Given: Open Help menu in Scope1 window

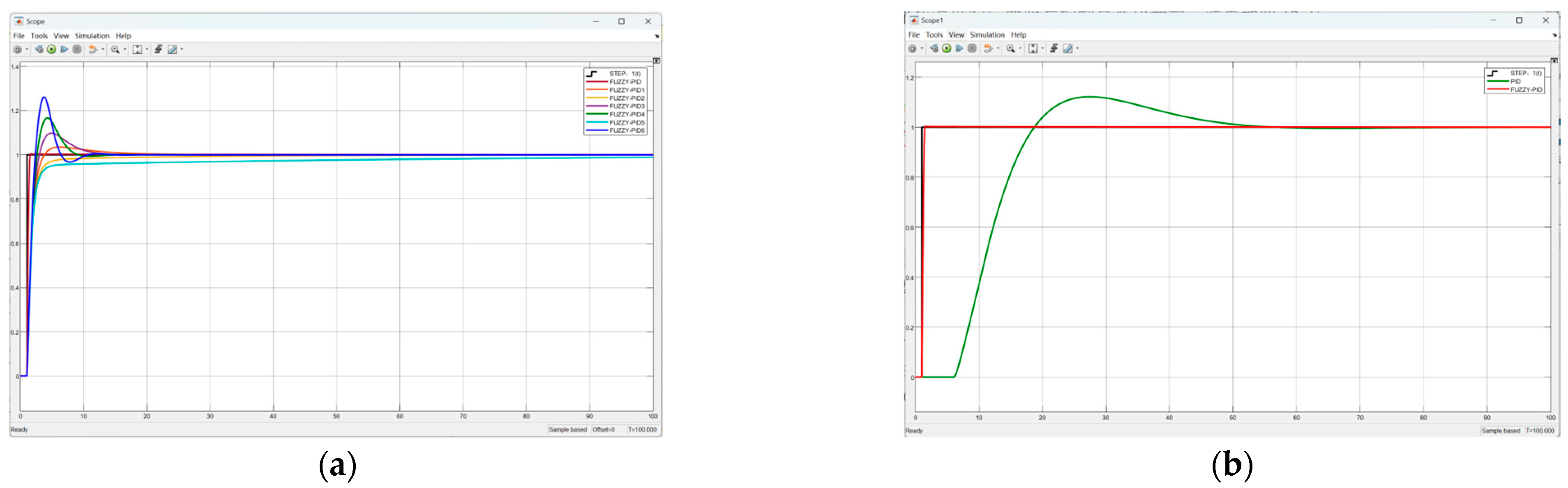Looking at the screenshot, I should 1019,35.
